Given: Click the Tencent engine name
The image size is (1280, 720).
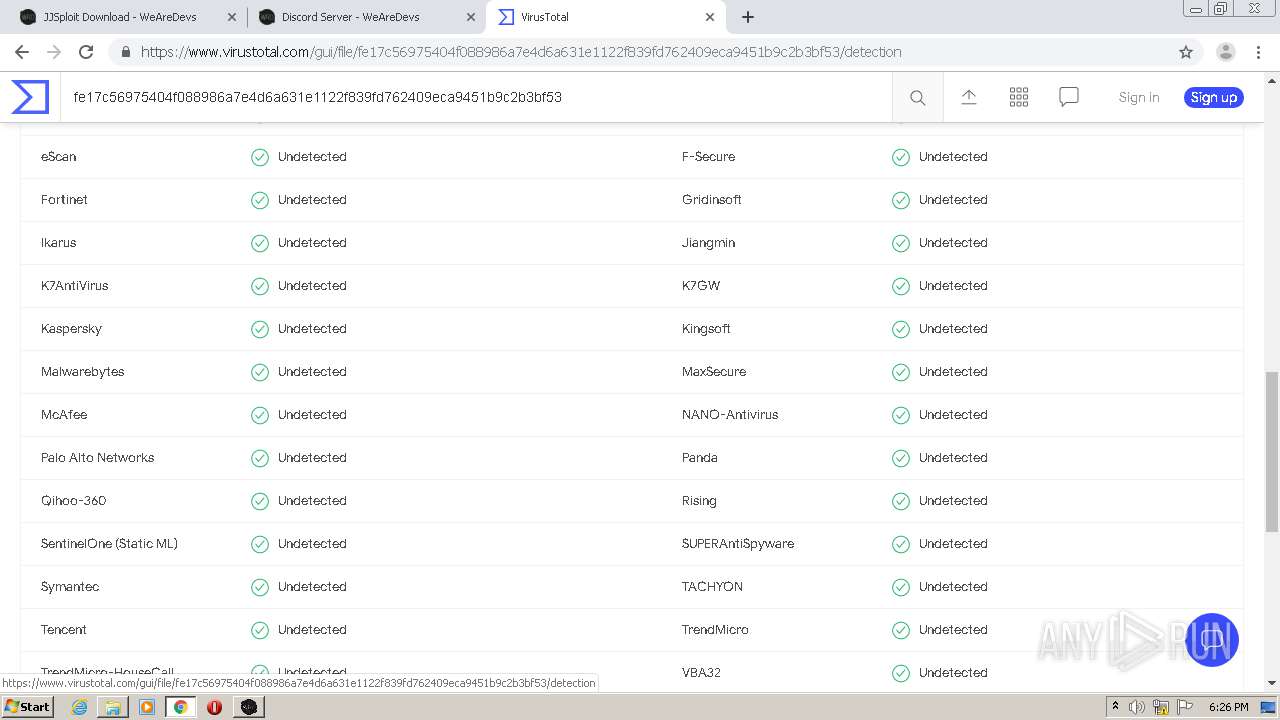Looking at the screenshot, I should (64, 630).
